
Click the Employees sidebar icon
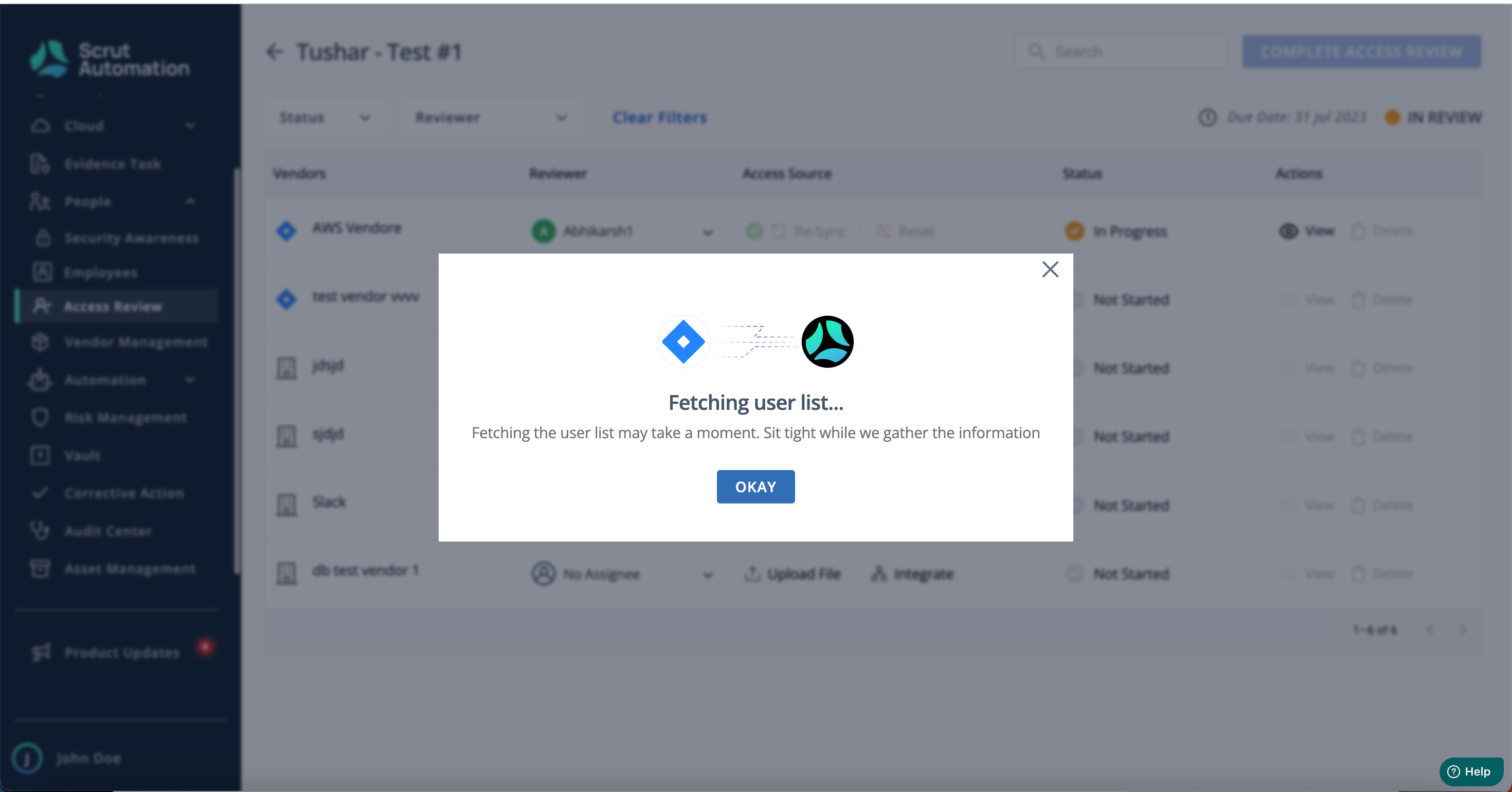click(42, 272)
